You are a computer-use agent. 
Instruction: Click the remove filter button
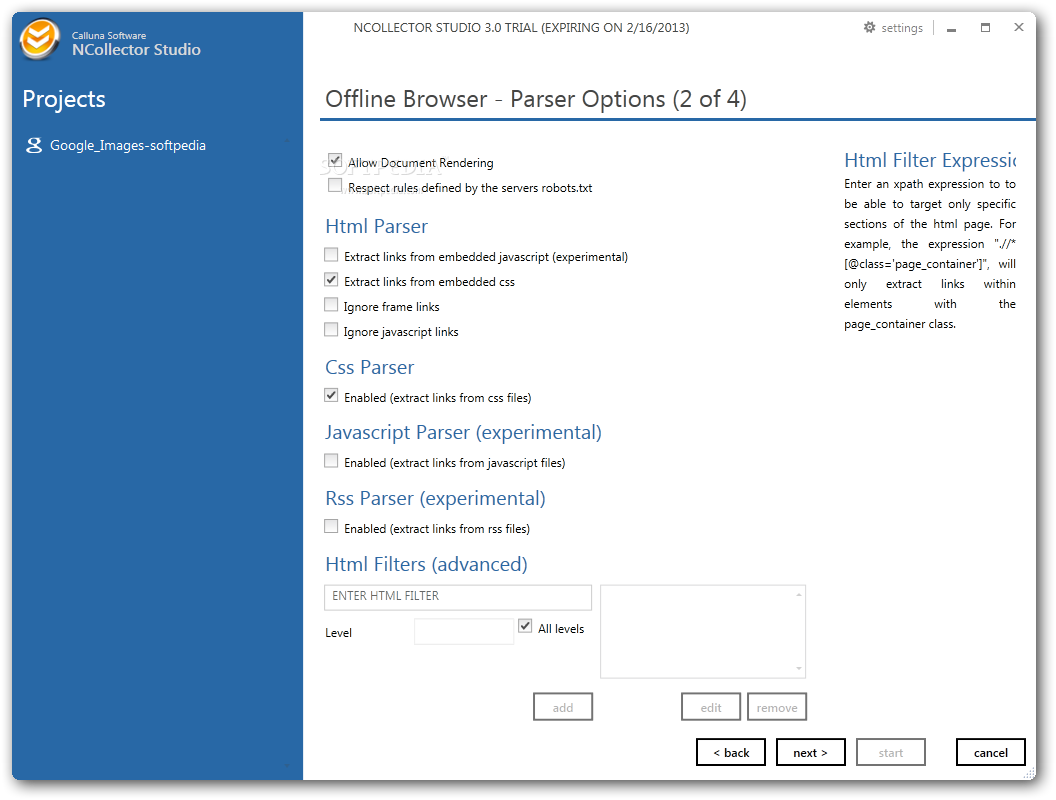pos(777,707)
